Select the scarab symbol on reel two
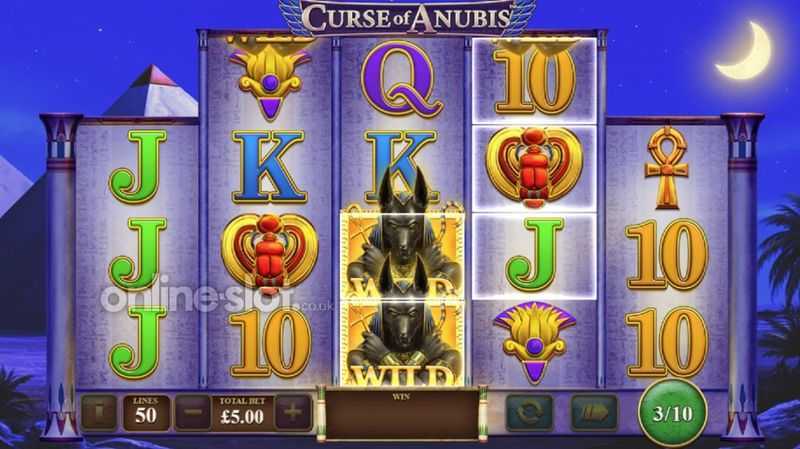 click(269, 254)
